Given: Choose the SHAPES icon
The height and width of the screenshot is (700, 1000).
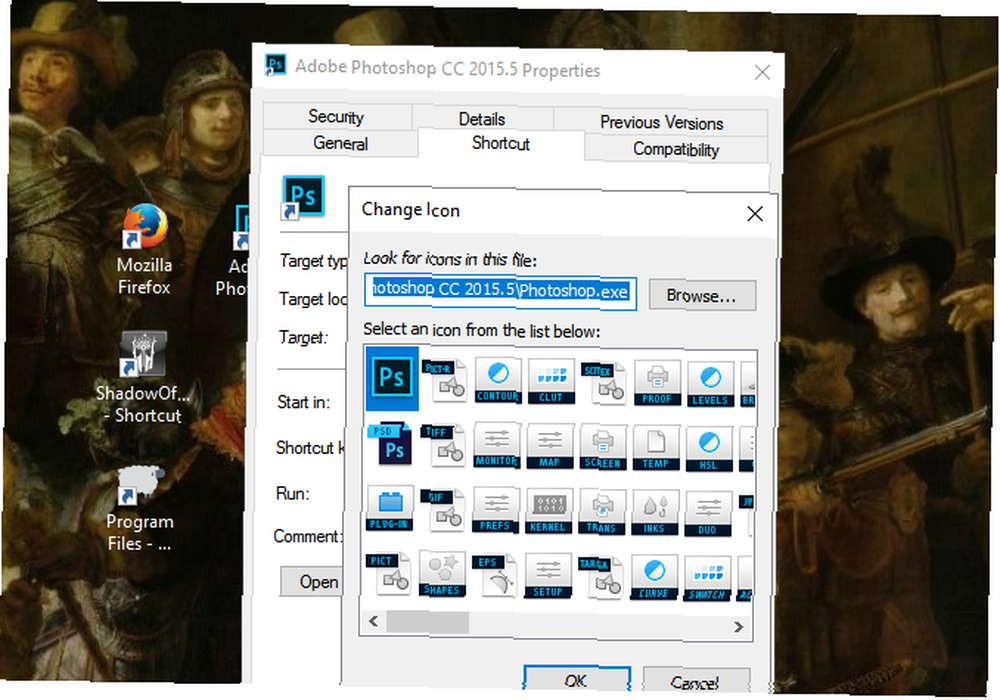Looking at the screenshot, I should pyautogui.click(x=442, y=574).
